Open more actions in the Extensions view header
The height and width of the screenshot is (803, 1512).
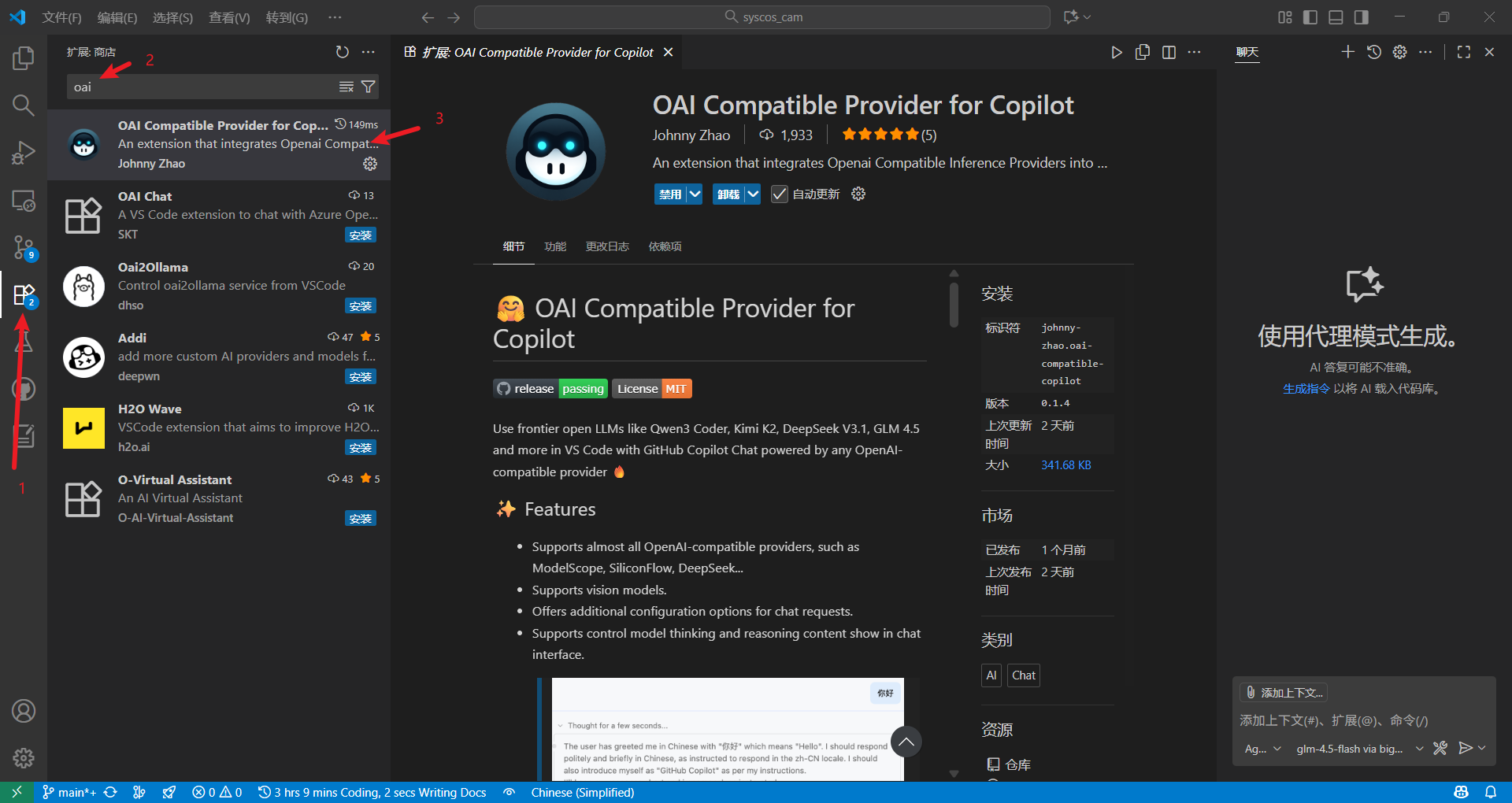[369, 52]
